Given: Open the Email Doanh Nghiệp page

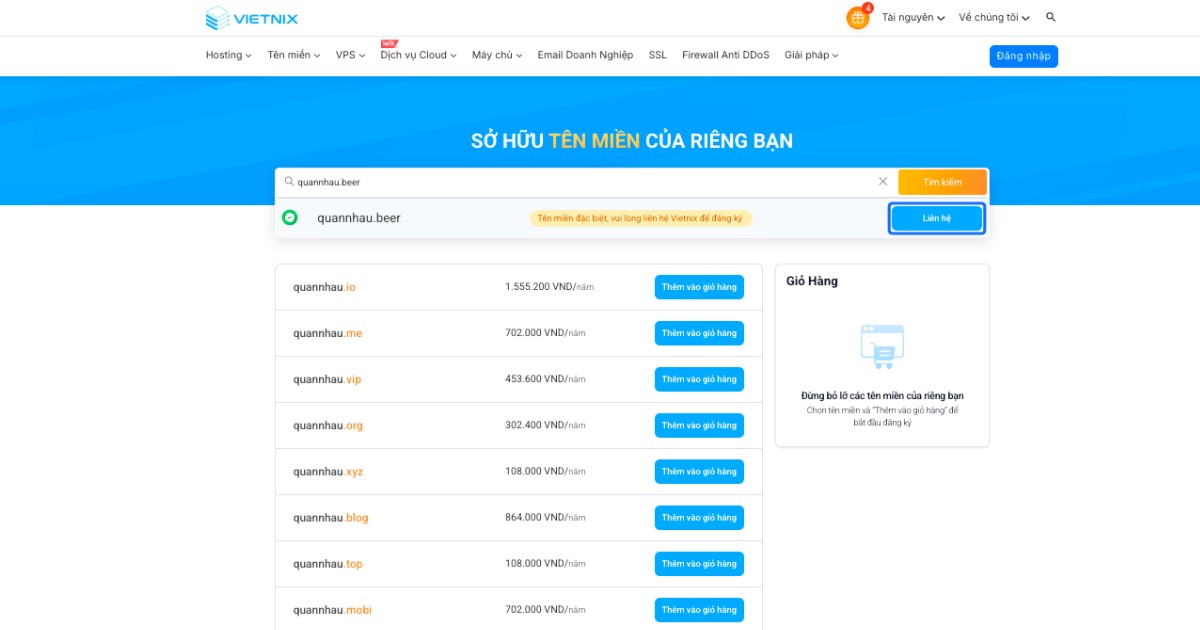Looking at the screenshot, I should (584, 55).
